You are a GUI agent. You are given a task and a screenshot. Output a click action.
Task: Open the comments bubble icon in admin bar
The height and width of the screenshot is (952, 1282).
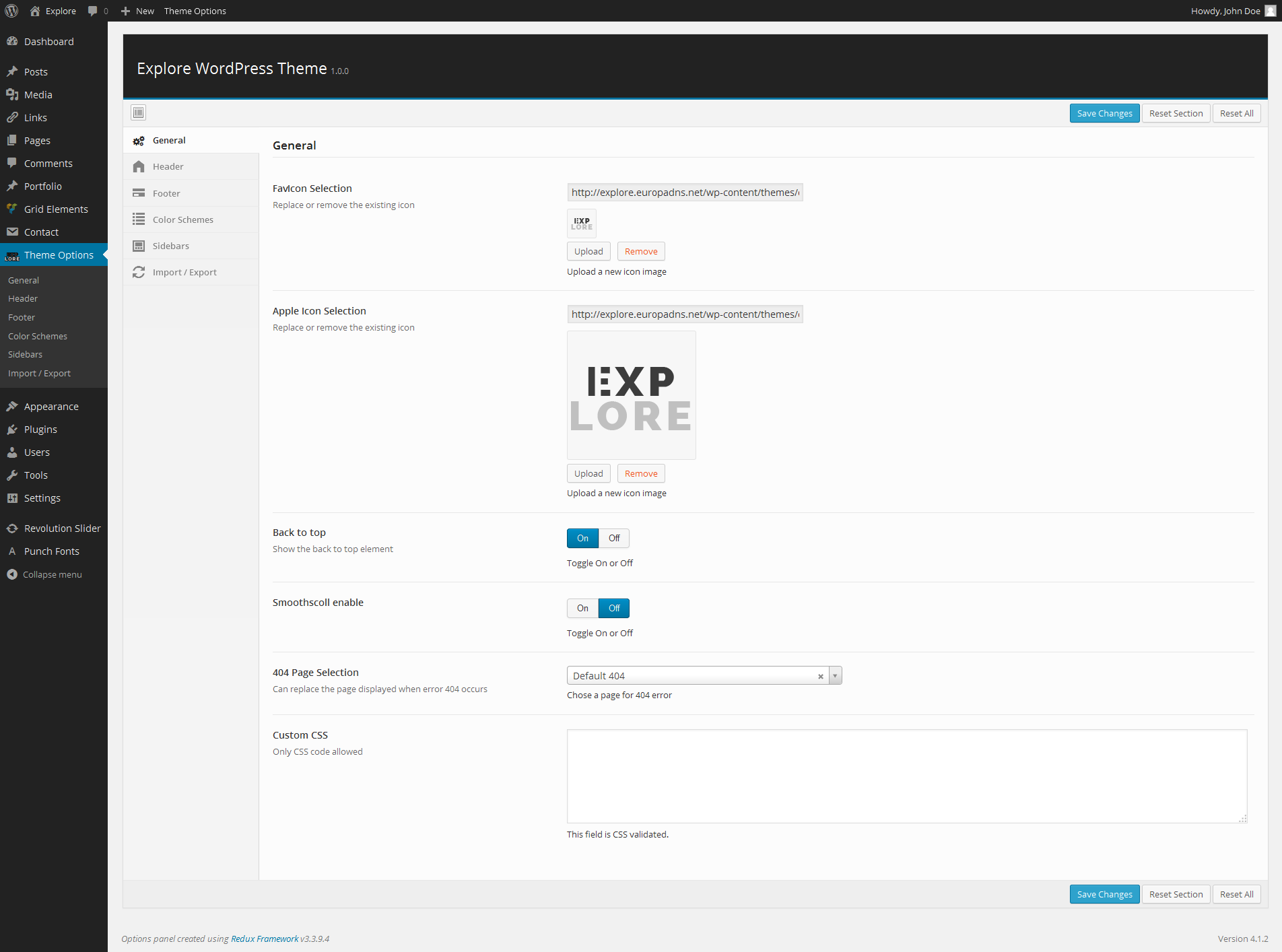click(93, 11)
